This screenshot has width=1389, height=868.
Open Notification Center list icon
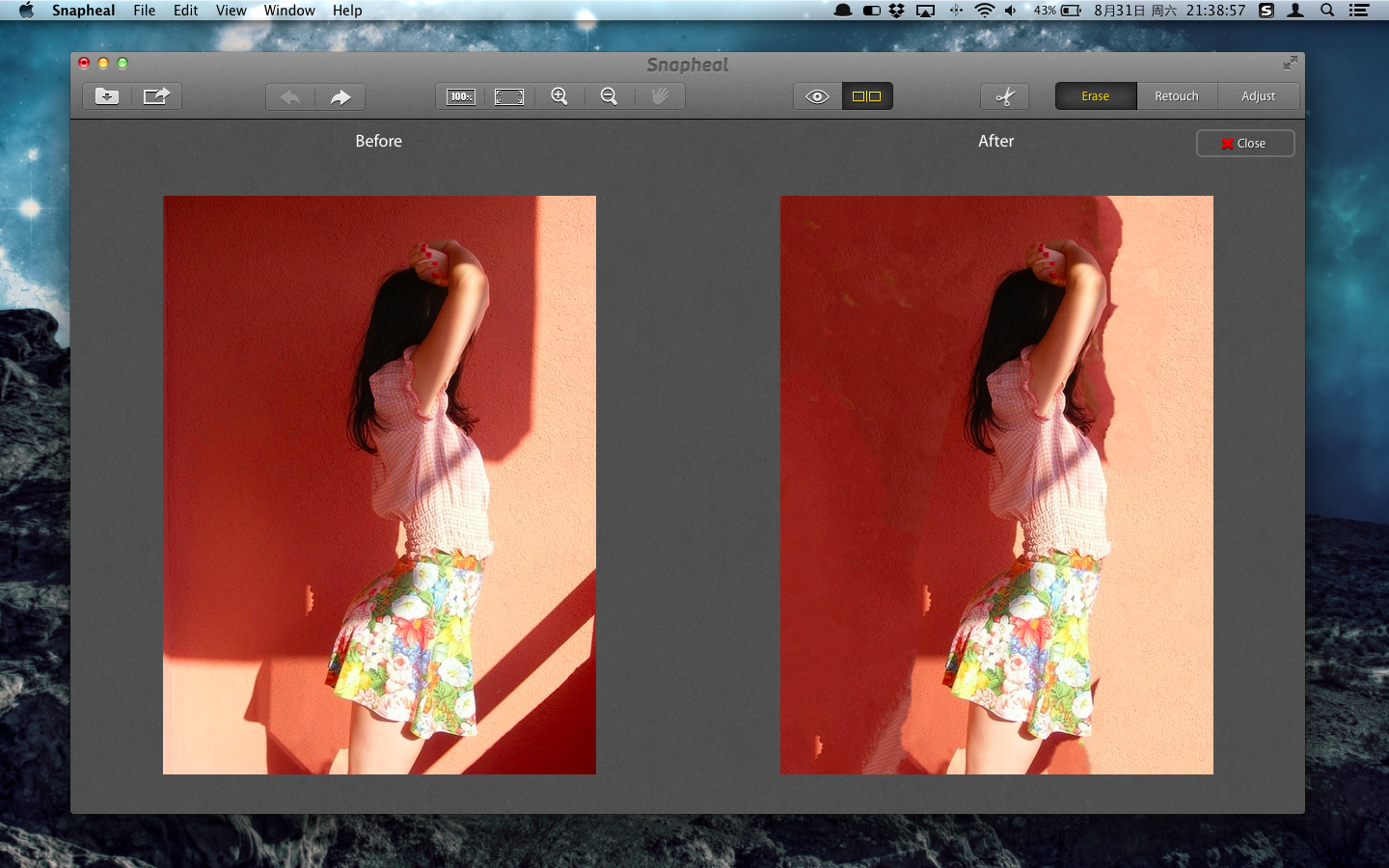click(1359, 11)
